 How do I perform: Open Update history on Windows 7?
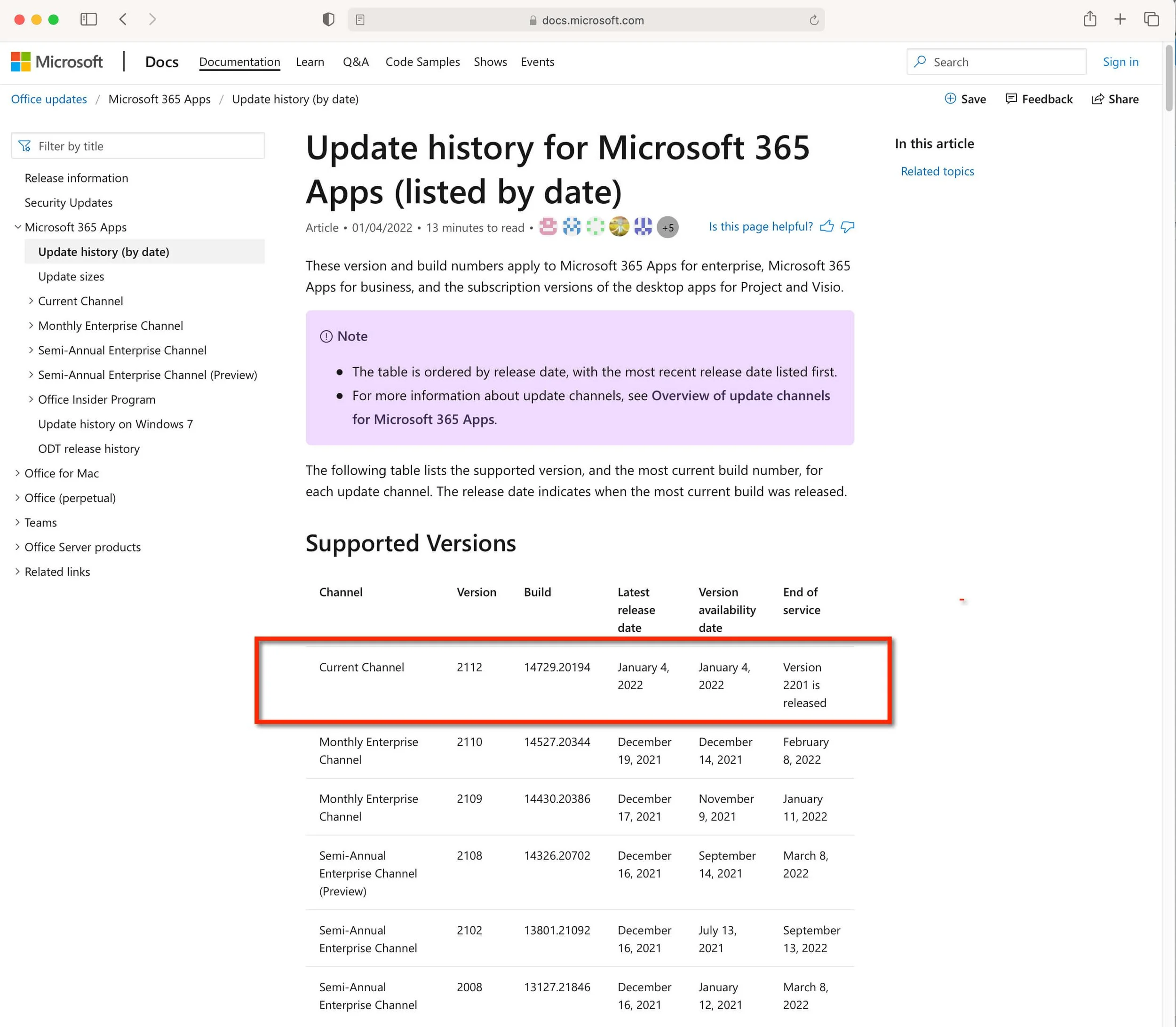click(x=115, y=424)
